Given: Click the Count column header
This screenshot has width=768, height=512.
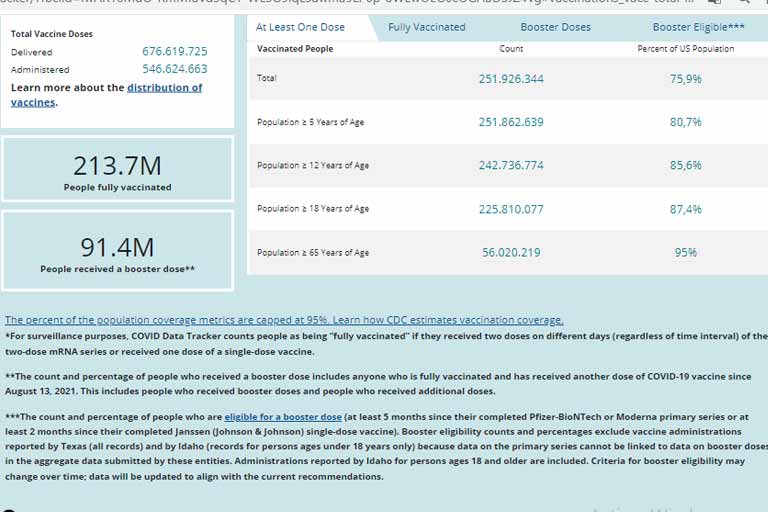Looking at the screenshot, I should [x=511, y=49].
